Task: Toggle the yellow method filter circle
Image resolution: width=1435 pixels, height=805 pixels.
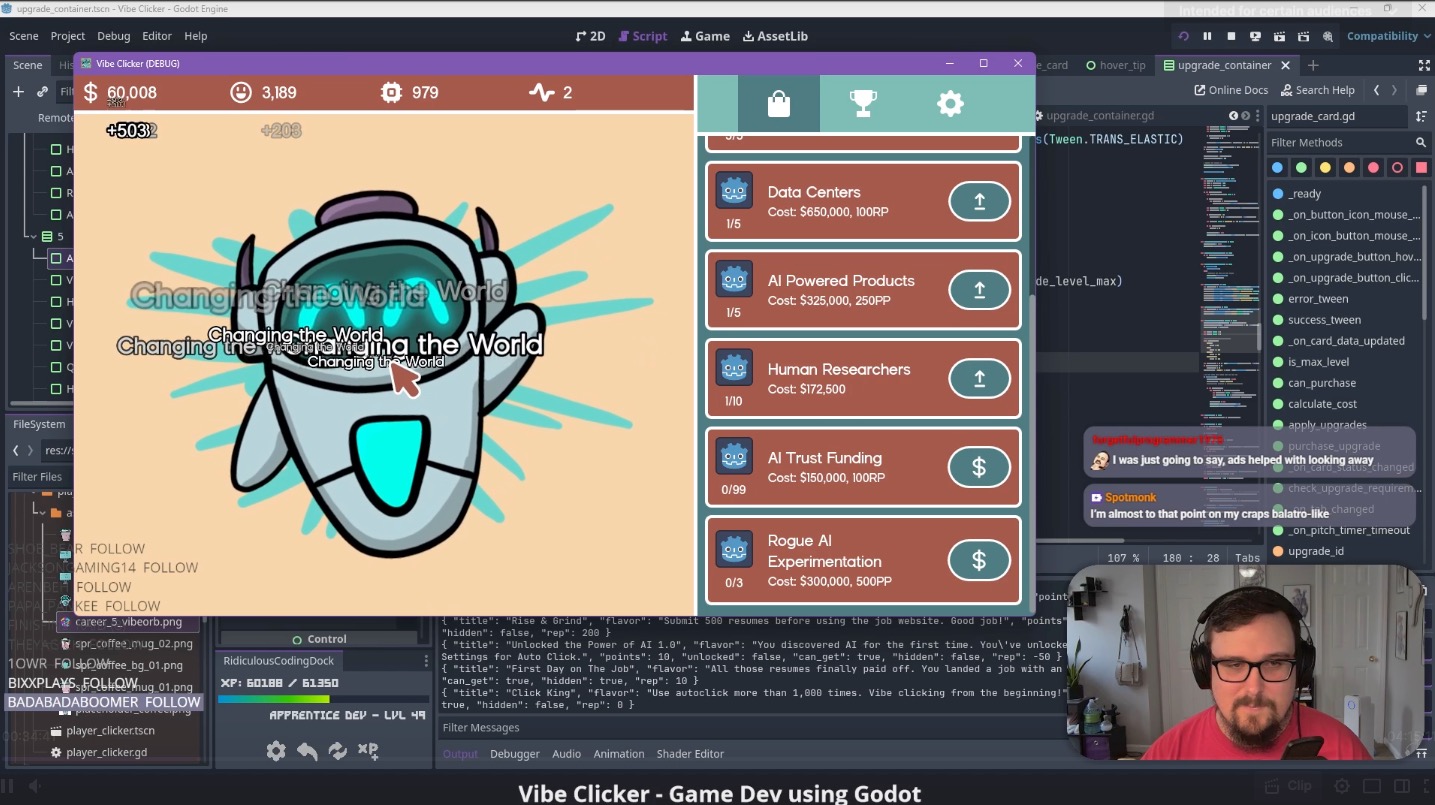Action: 1325,167
